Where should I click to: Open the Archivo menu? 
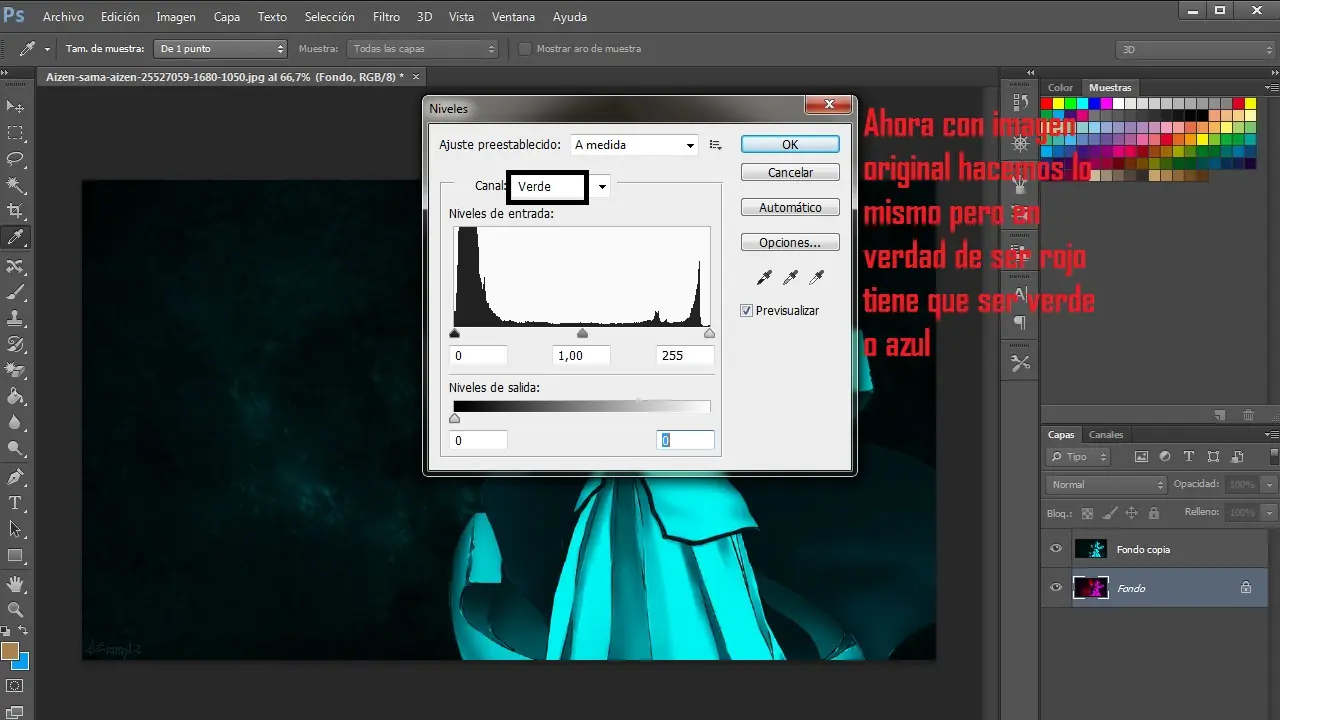point(63,17)
